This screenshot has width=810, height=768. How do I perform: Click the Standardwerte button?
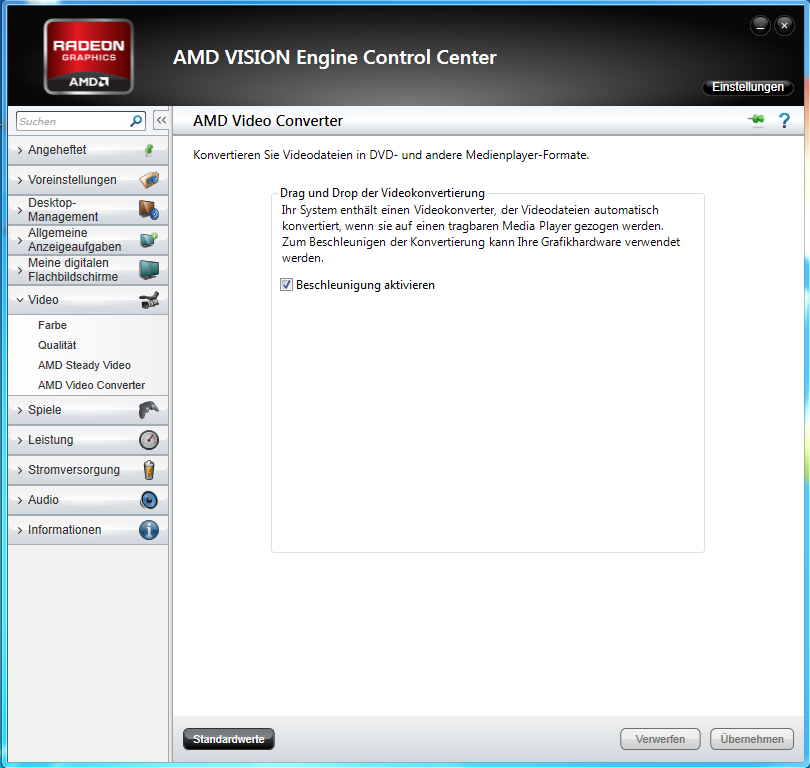(x=228, y=739)
